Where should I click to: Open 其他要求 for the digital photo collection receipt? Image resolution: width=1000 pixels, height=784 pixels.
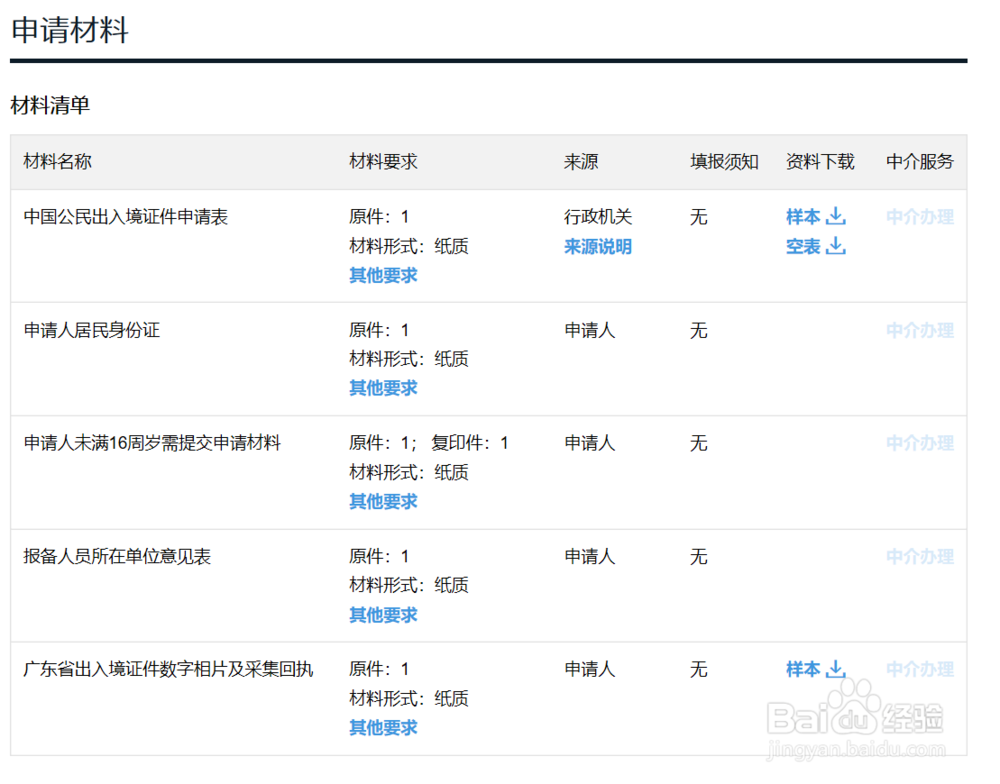(x=381, y=728)
